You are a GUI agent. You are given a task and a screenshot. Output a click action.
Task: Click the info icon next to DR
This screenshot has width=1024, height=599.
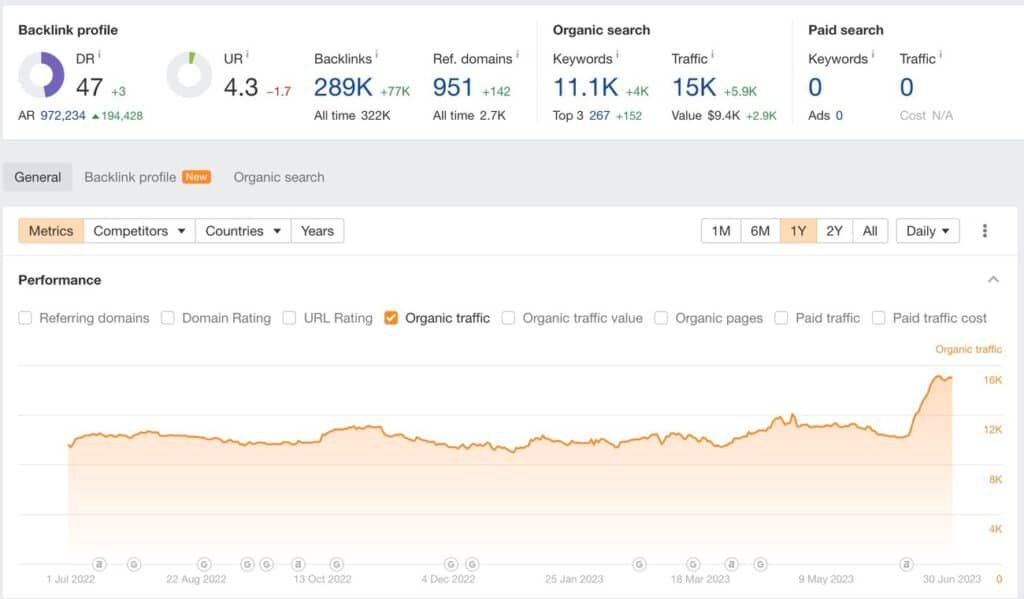[x=99, y=54]
